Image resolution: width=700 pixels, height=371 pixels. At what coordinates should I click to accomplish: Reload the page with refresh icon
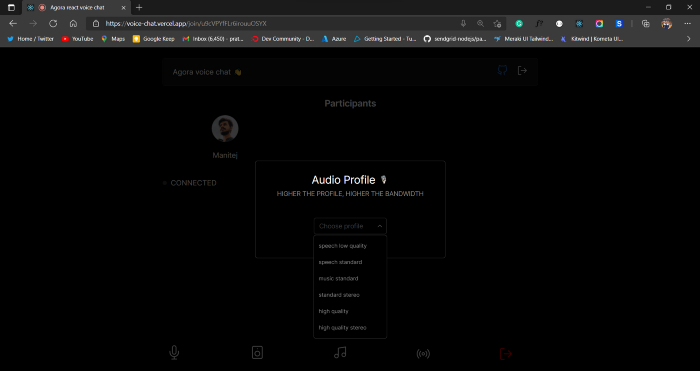[x=53, y=24]
